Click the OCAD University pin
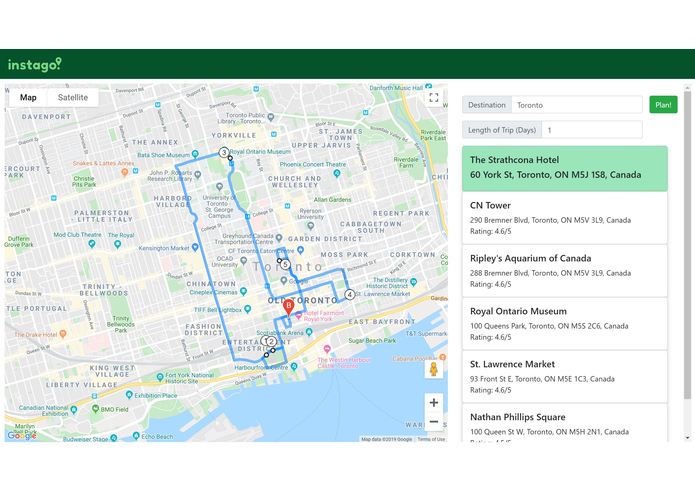The image size is (695, 494). [x=243, y=261]
